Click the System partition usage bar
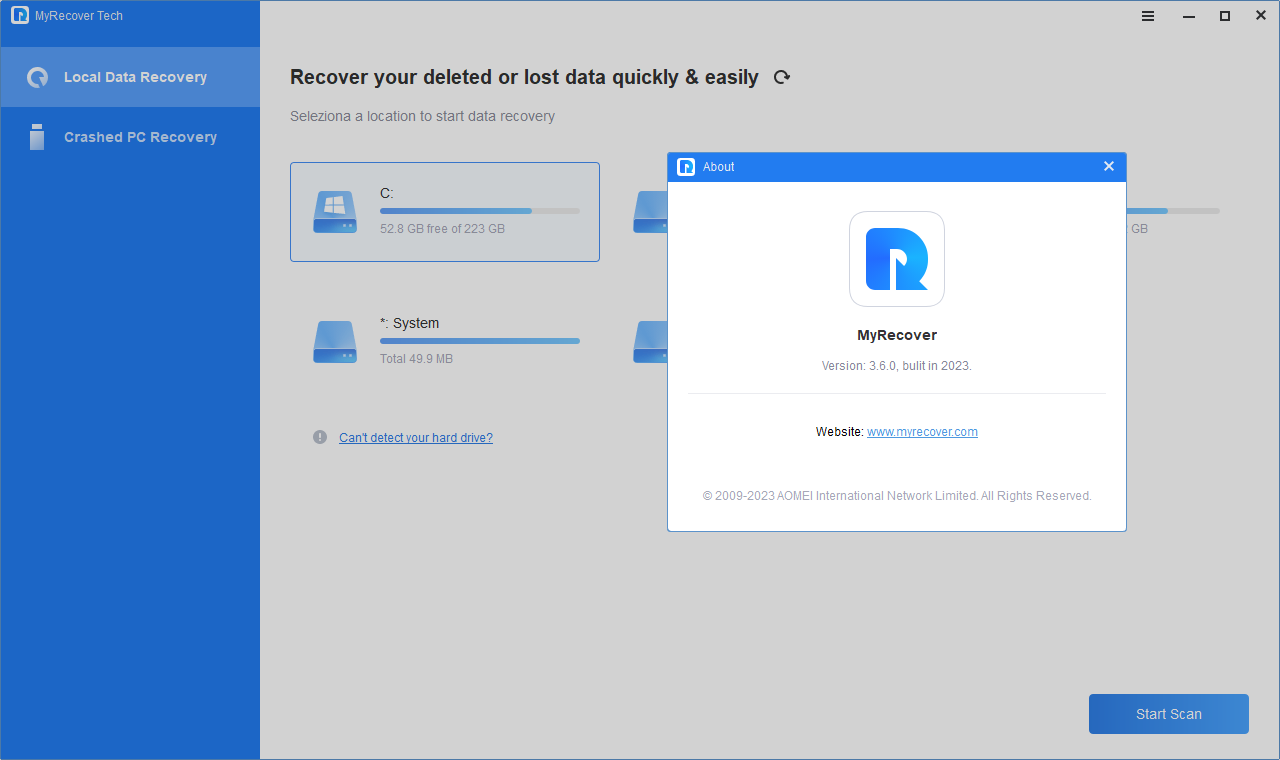Viewport: 1280px width, 760px height. click(480, 341)
